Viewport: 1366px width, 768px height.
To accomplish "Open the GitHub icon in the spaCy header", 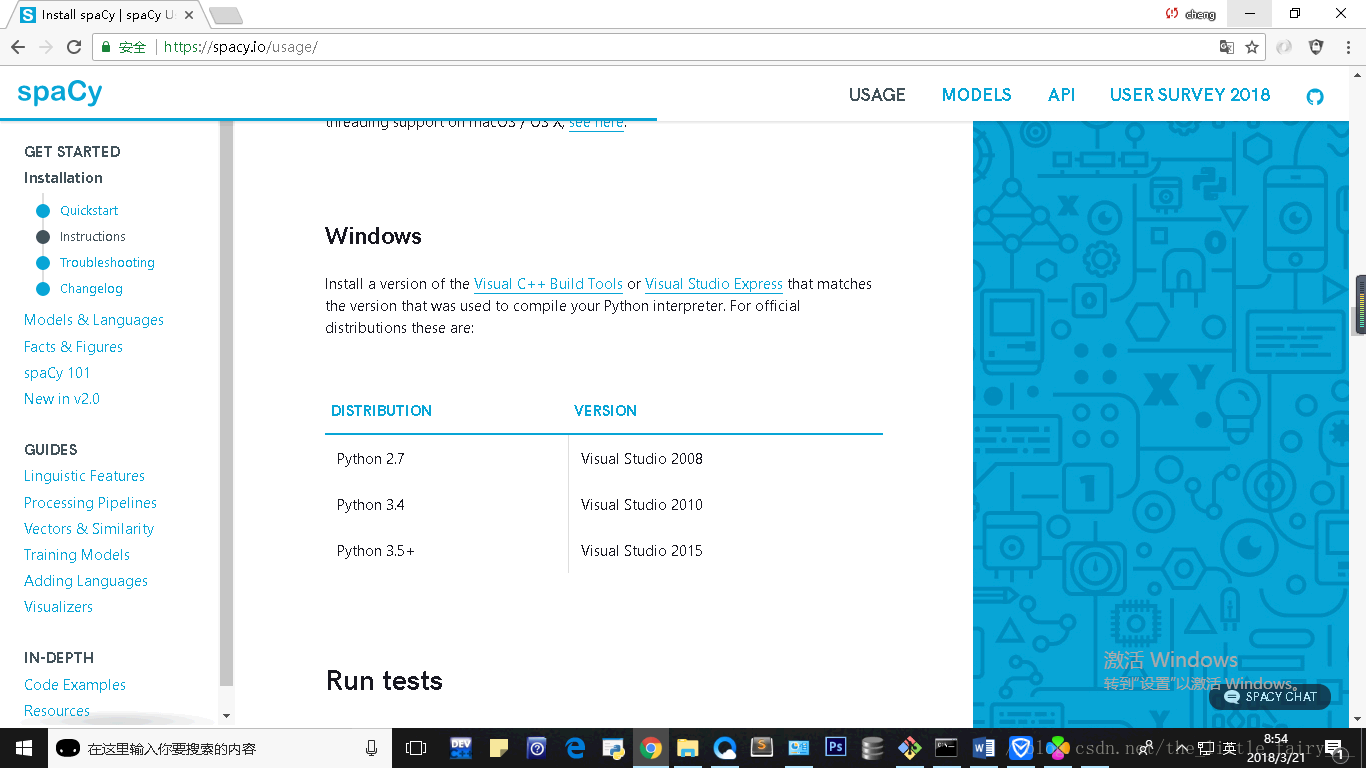I will click(1315, 97).
